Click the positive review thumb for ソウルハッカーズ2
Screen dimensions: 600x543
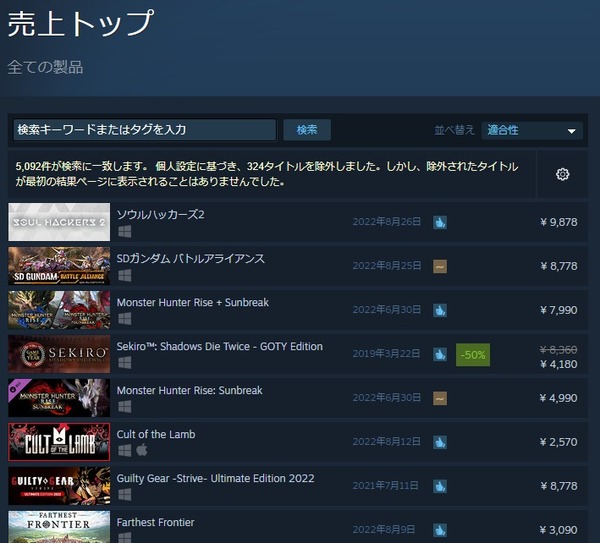440,222
